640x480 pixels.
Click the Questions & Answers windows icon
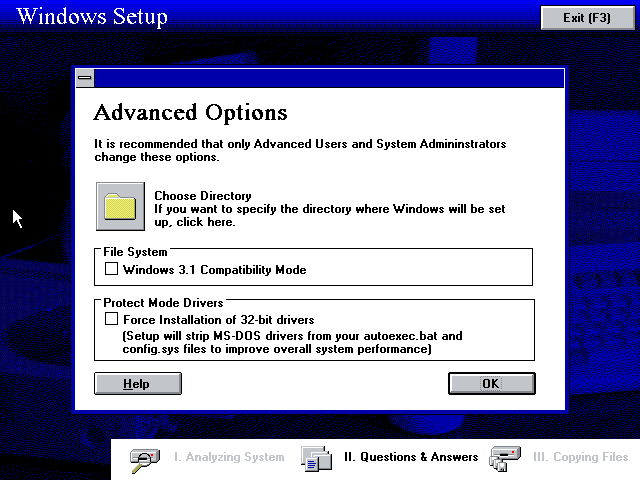point(316,458)
